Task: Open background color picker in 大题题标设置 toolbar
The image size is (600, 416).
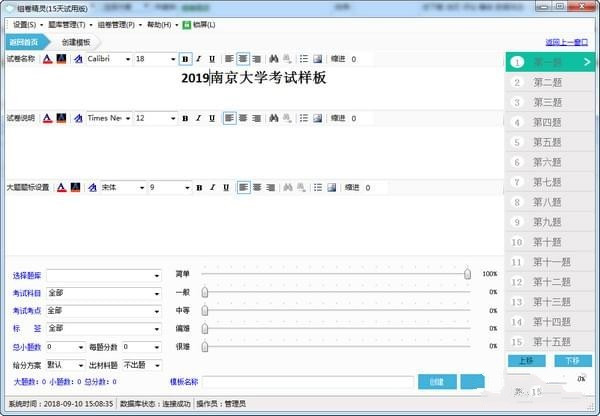Action: point(75,187)
